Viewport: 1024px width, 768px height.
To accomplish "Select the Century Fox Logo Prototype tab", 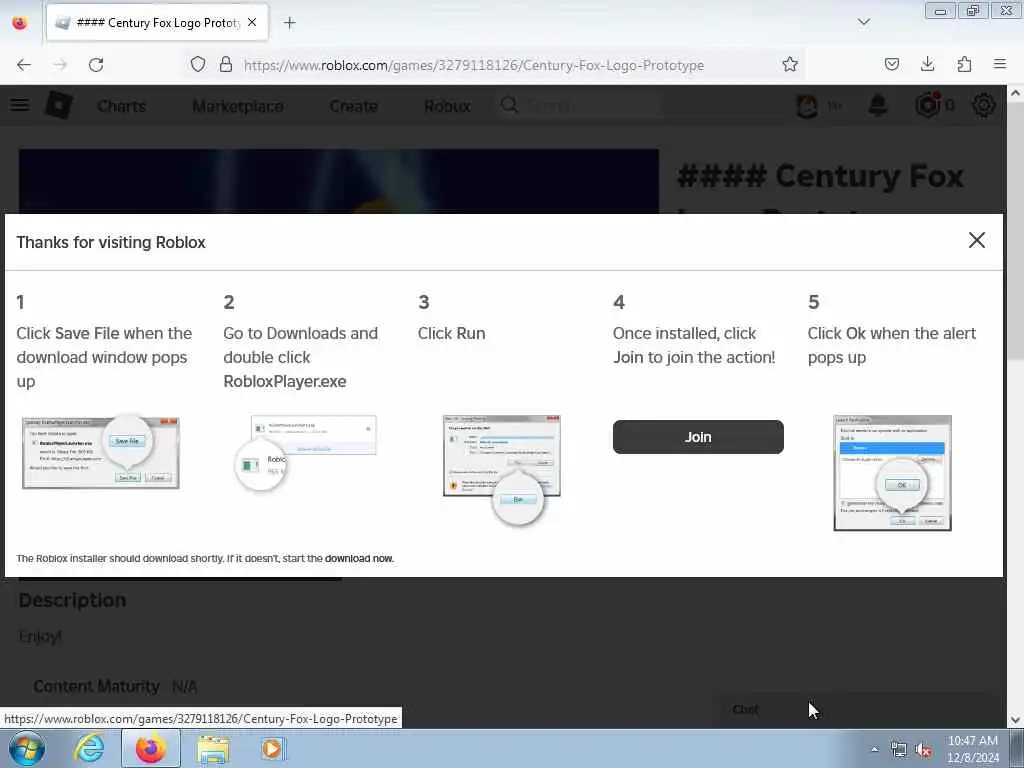I will 157,22.
